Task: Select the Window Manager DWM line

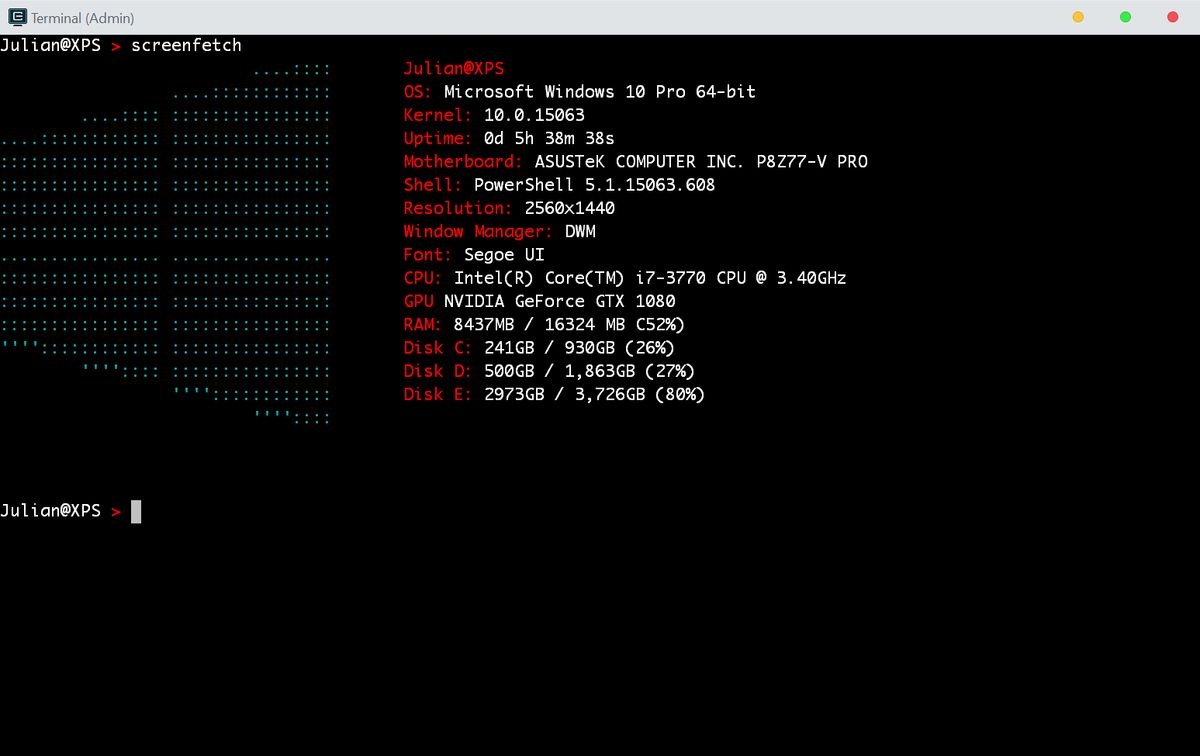Action: point(500,231)
